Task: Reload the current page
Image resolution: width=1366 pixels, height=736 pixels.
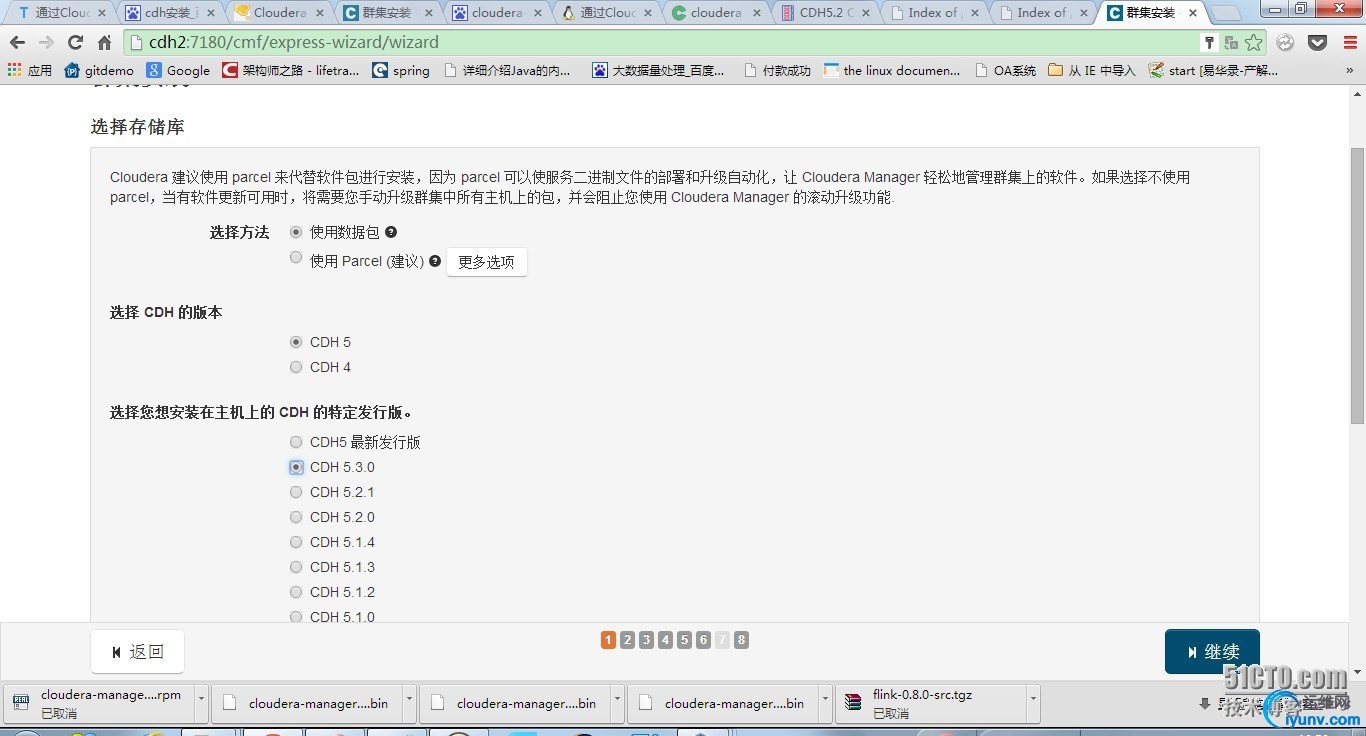Action: 75,43
